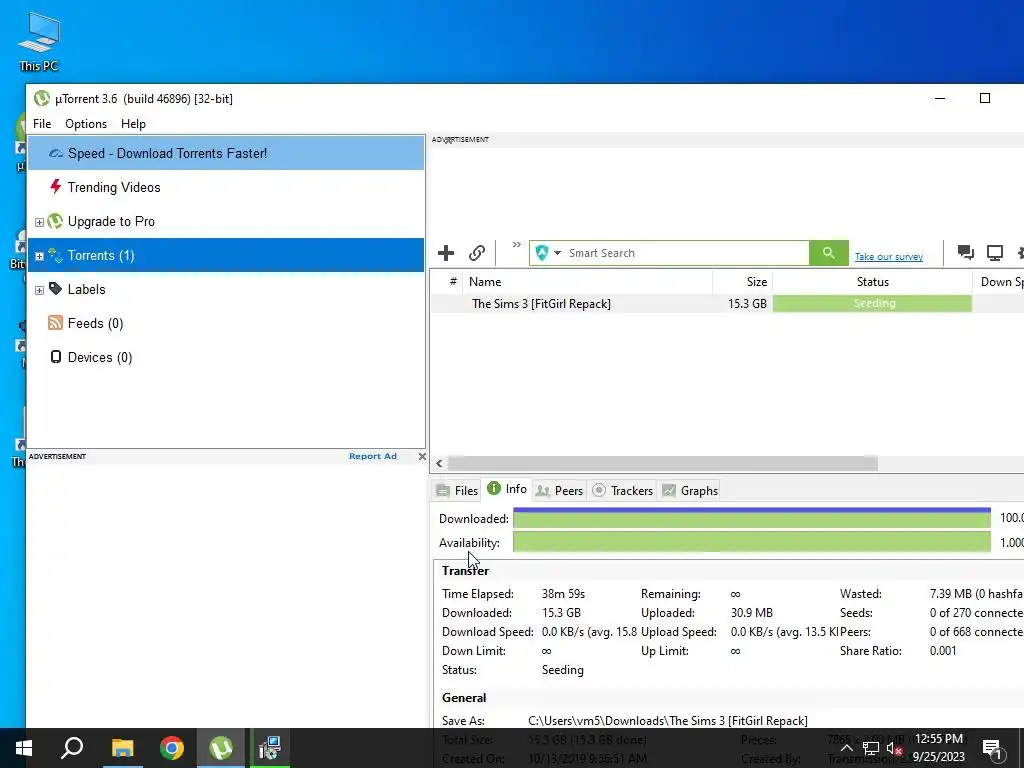1024x768 pixels.
Task: Click the Torrents arrows icon in sidebar
Action: coord(56,255)
